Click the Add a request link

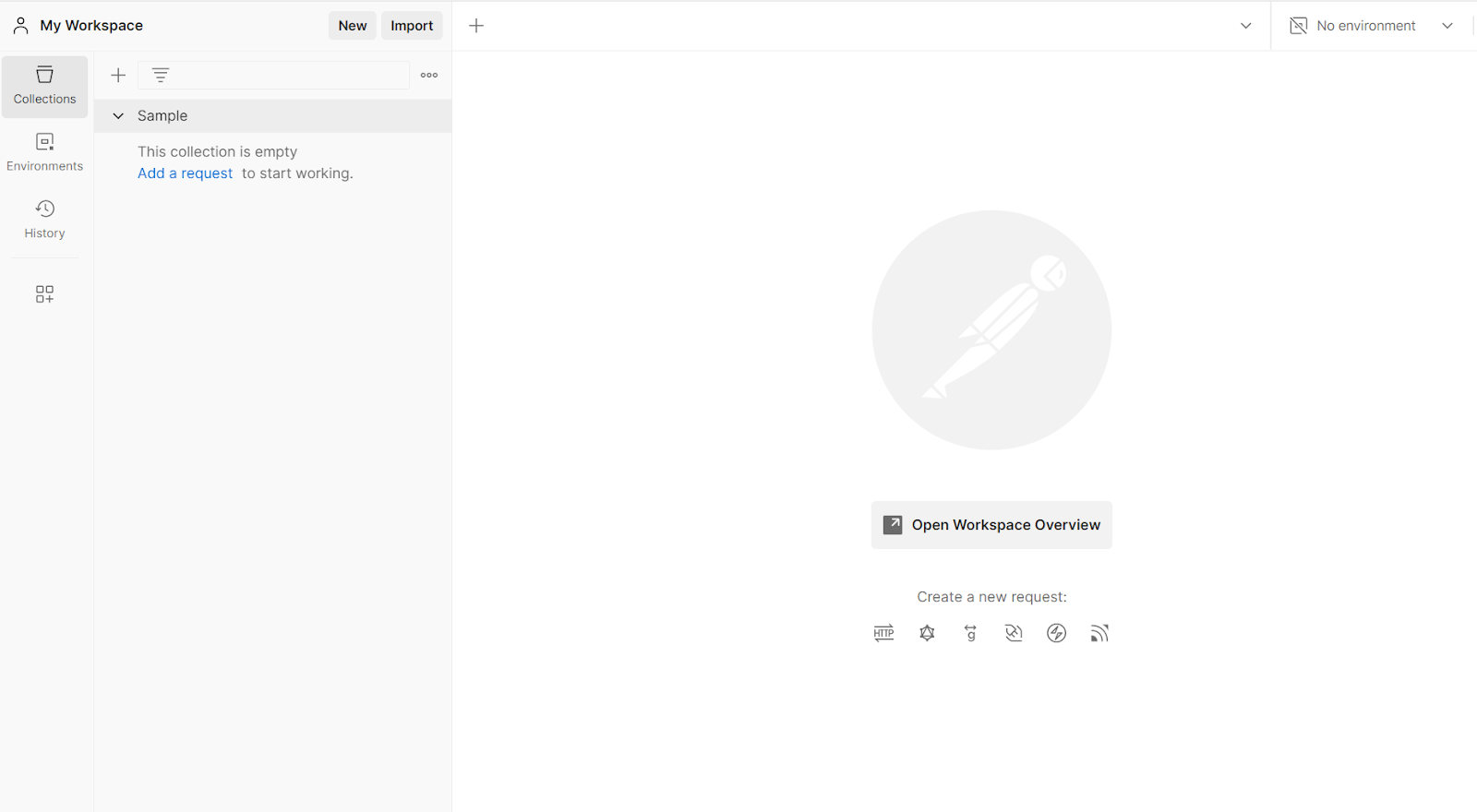pyautogui.click(x=186, y=173)
